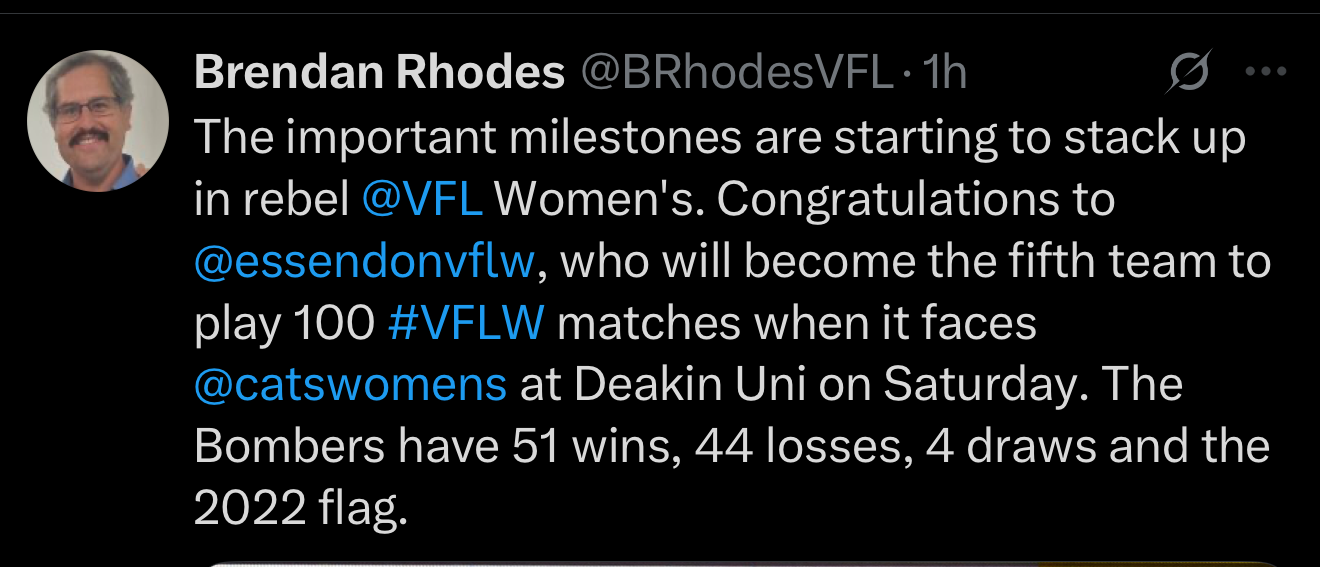Click the words 'play 100' before the hashtag
Viewport: 1320px width, 567px height.
tap(284, 324)
